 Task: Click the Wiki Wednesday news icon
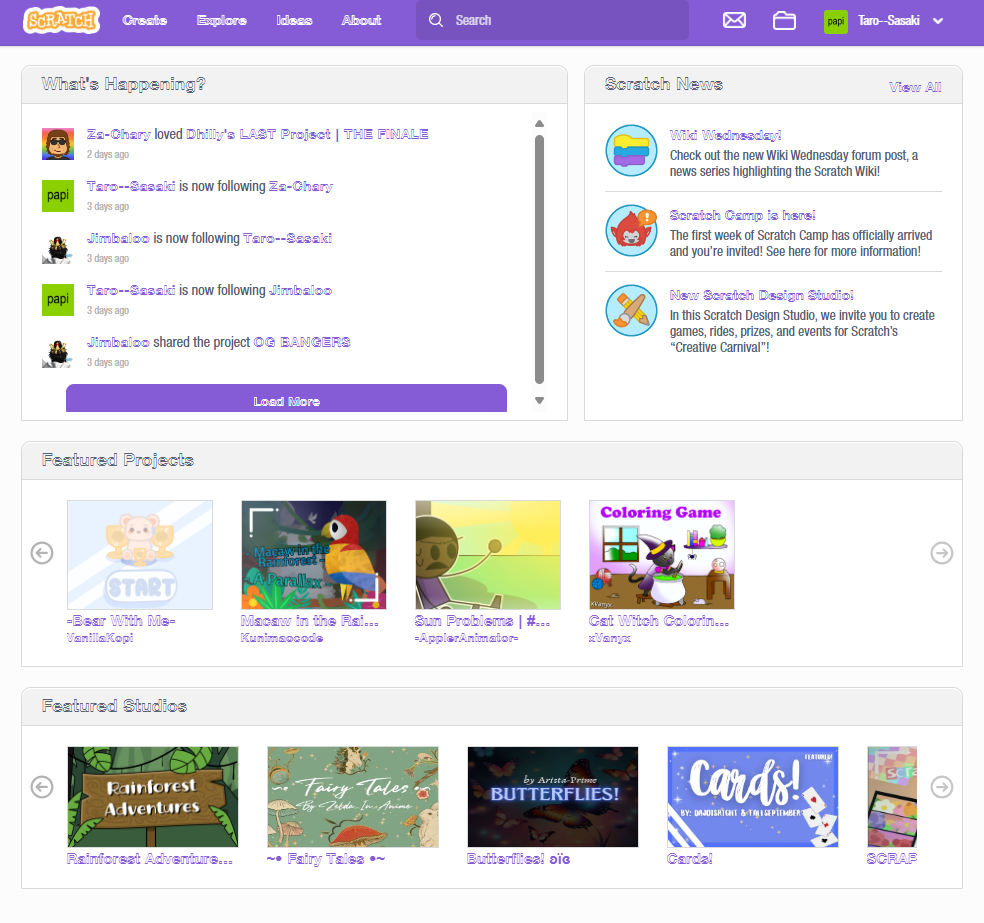[x=631, y=151]
